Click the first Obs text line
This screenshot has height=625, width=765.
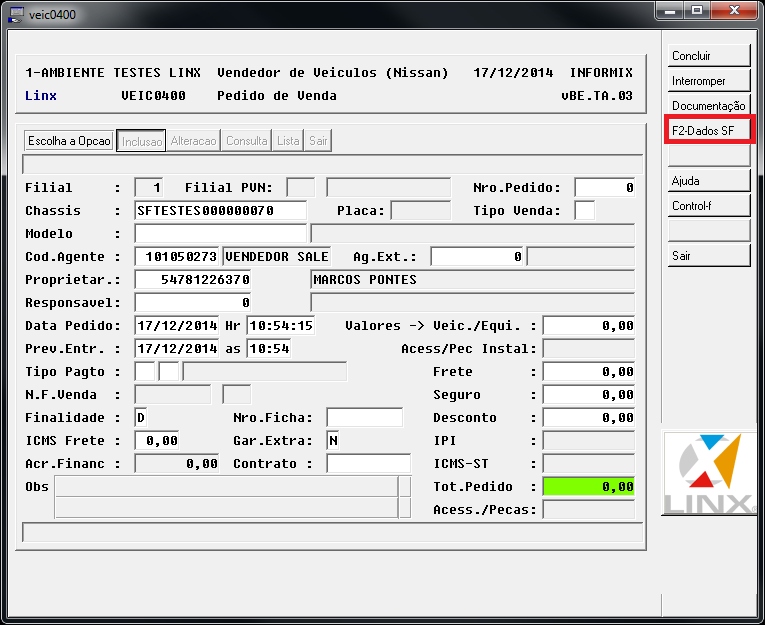[227, 486]
